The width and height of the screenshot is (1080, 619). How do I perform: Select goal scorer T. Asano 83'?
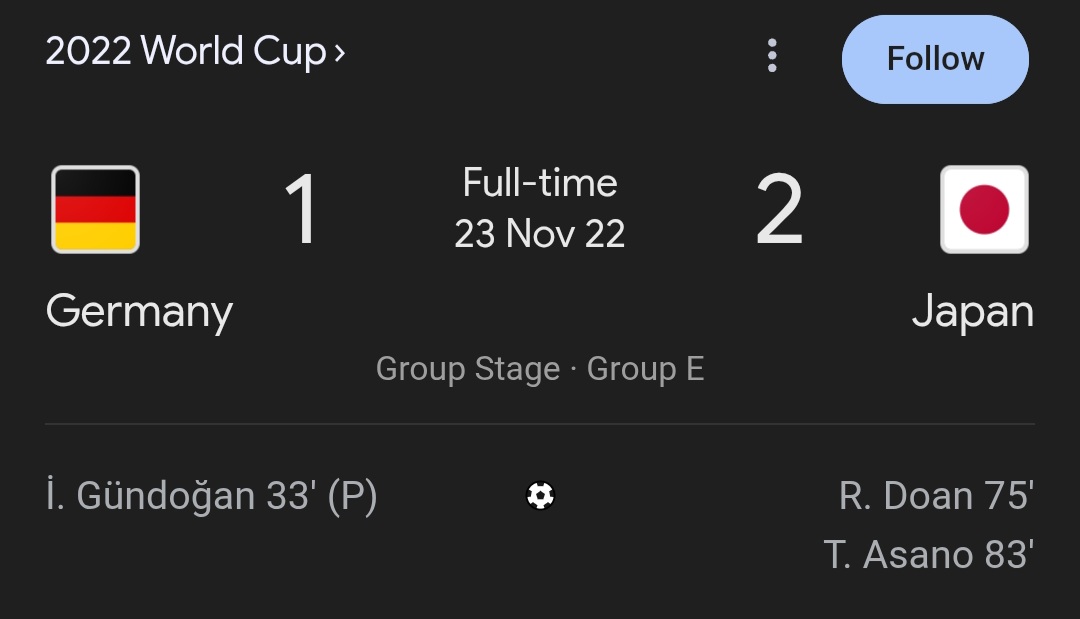(x=929, y=554)
